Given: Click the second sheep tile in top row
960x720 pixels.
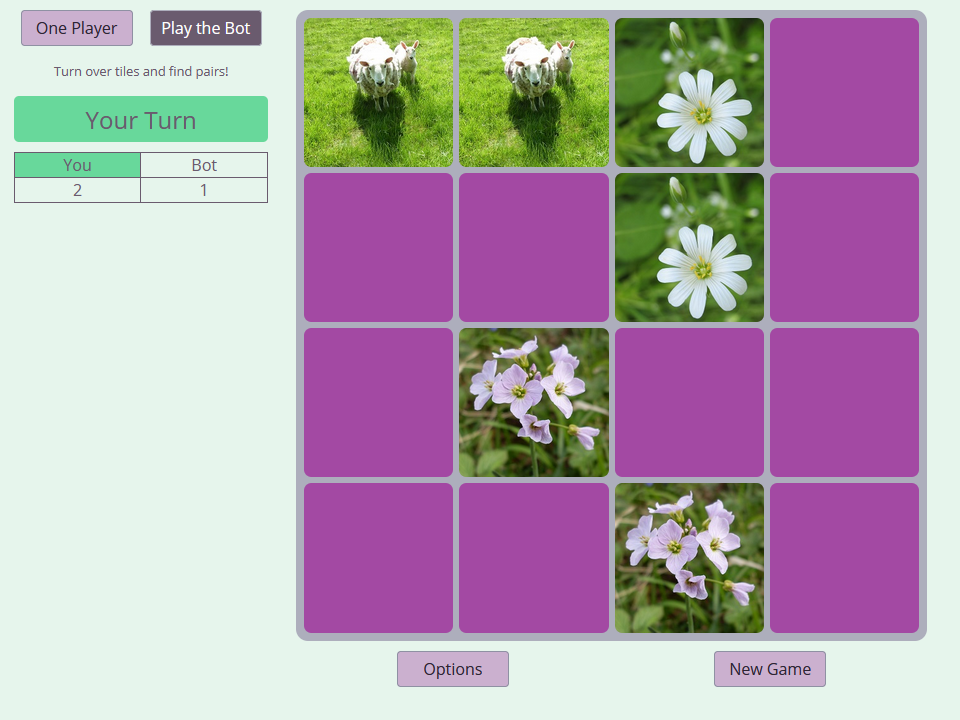Looking at the screenshot, I should (534, 93).
